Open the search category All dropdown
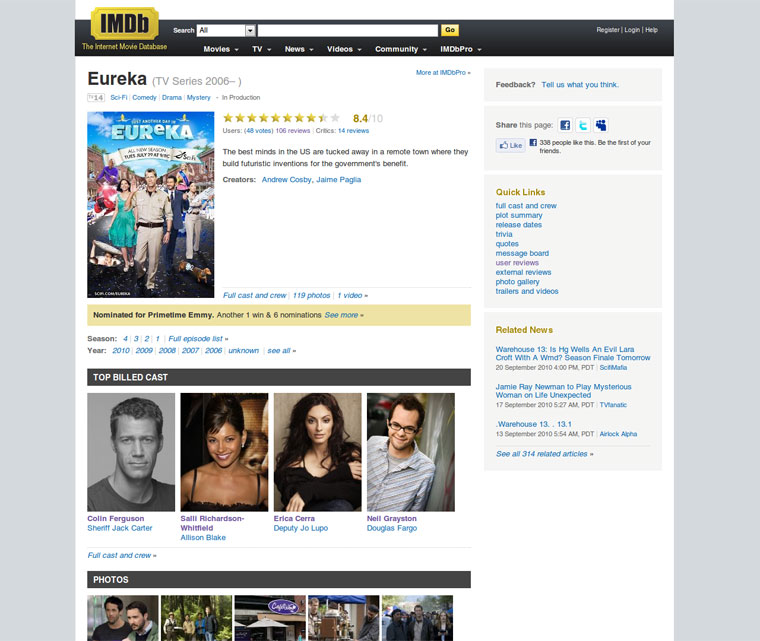This screenshot has width=760, height=641. click(226, 30)
